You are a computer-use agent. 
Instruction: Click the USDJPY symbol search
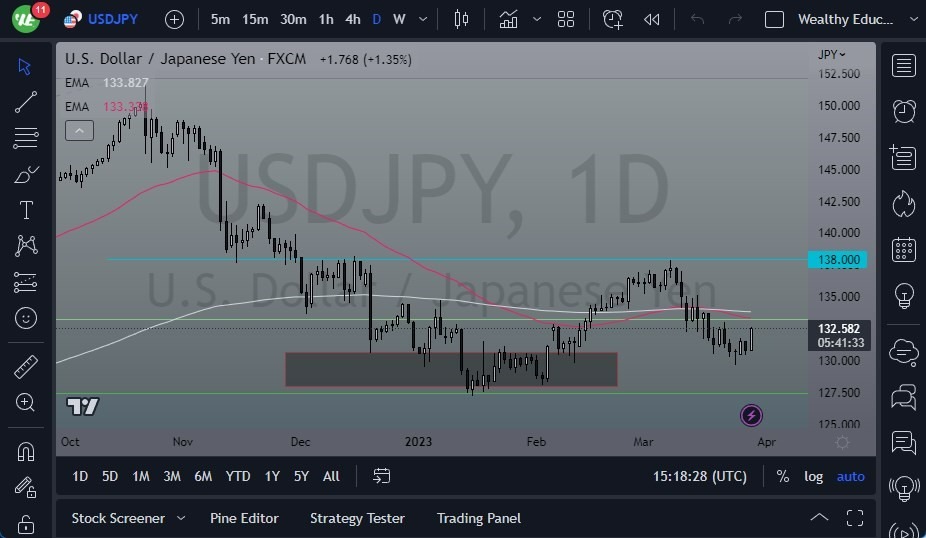[101, 19]
